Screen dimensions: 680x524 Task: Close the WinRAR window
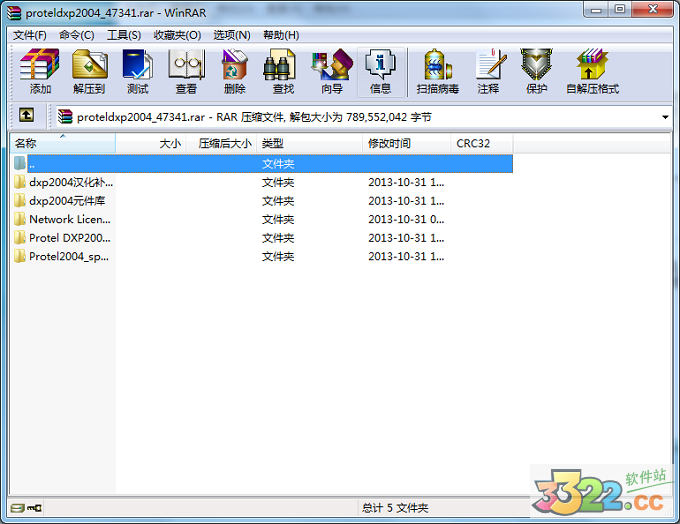point(653,10)
